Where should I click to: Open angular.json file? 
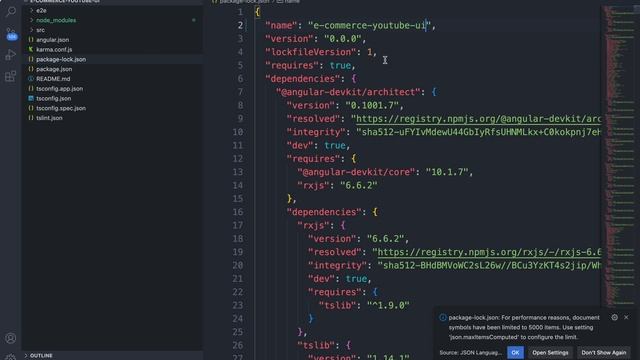[x=52, y=40]
